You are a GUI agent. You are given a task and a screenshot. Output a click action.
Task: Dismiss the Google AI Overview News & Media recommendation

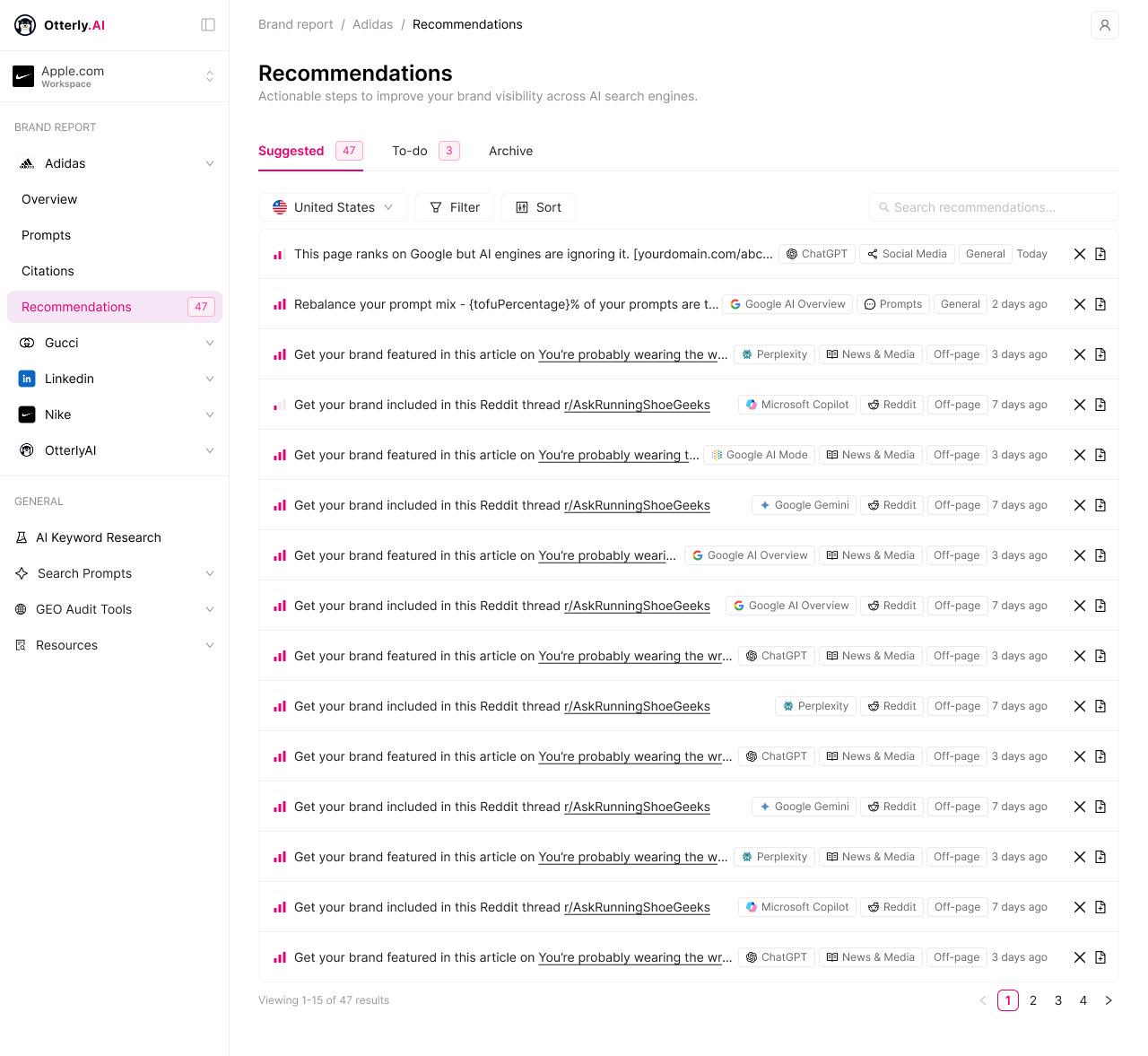click(1080, 555)
